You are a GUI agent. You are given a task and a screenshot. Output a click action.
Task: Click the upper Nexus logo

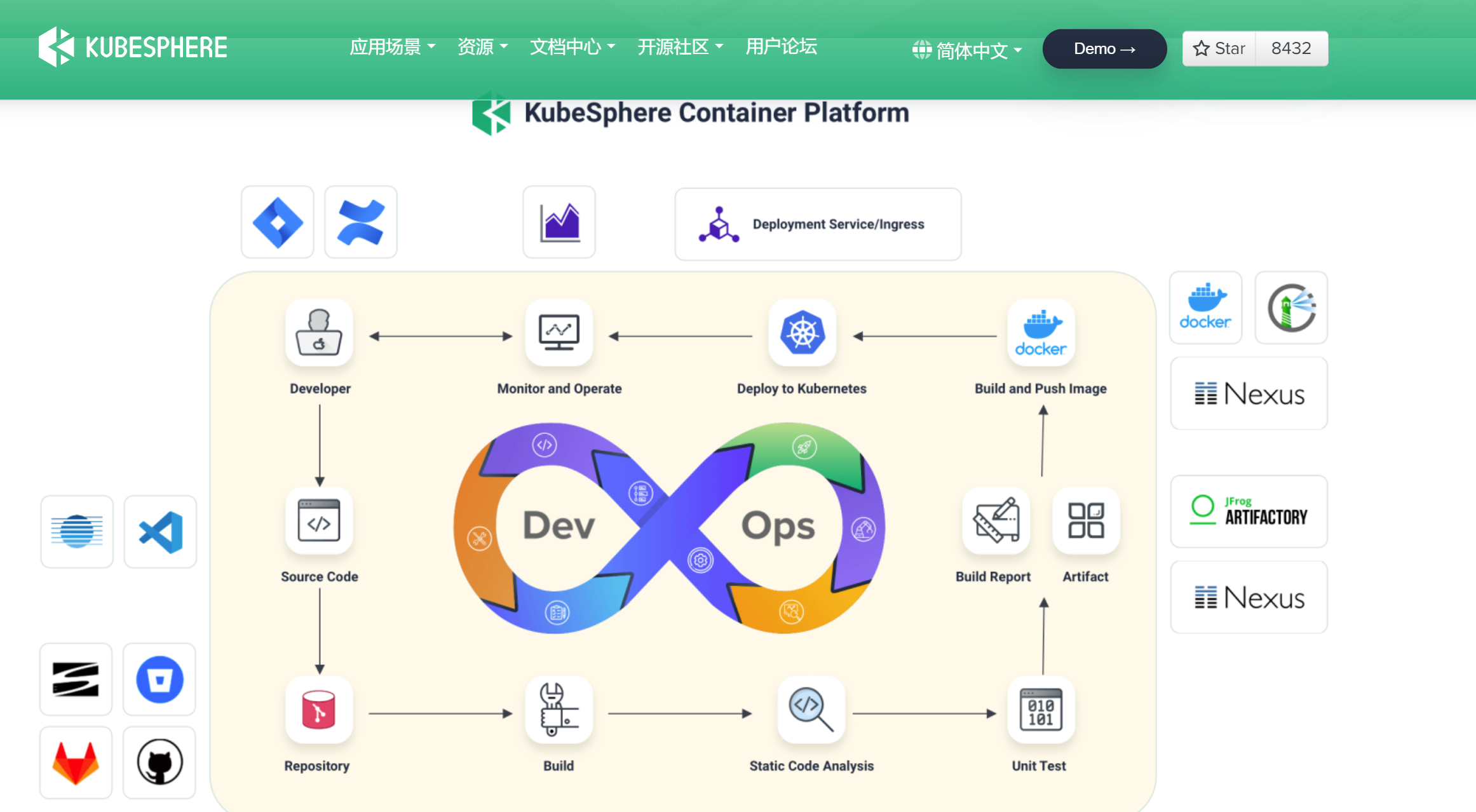[1248, 393]
